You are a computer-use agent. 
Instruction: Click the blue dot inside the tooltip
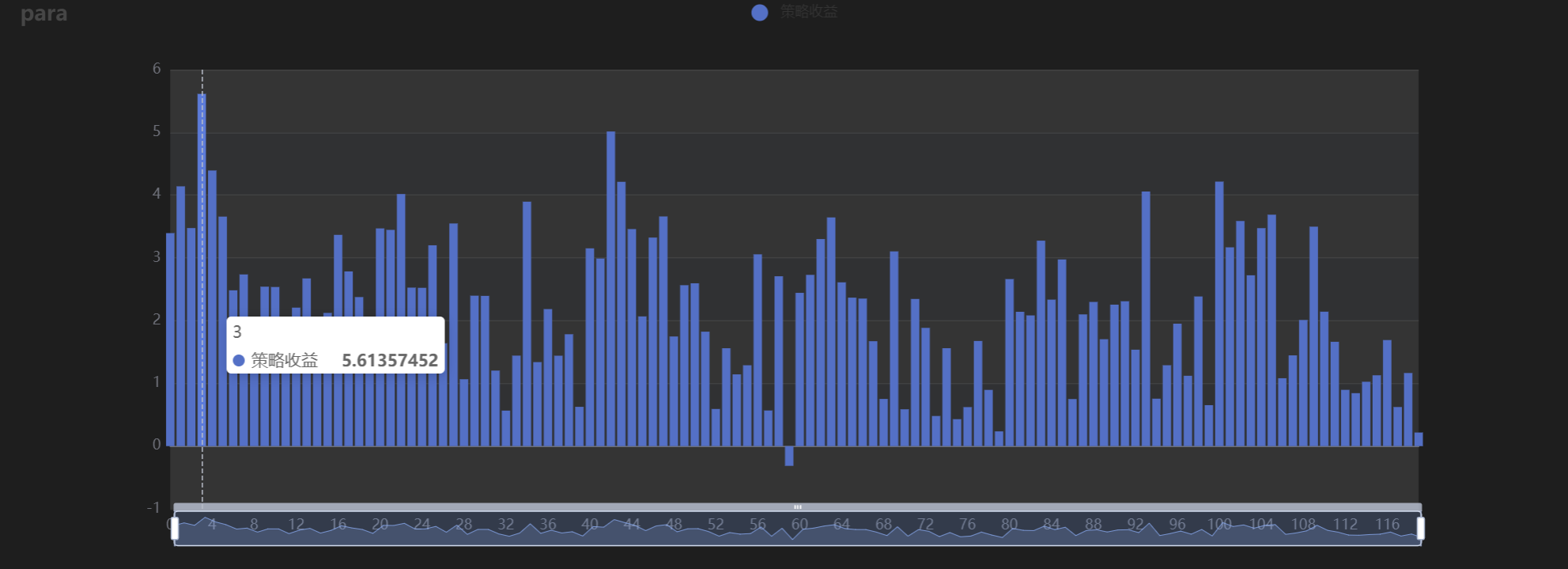point(239,361)
